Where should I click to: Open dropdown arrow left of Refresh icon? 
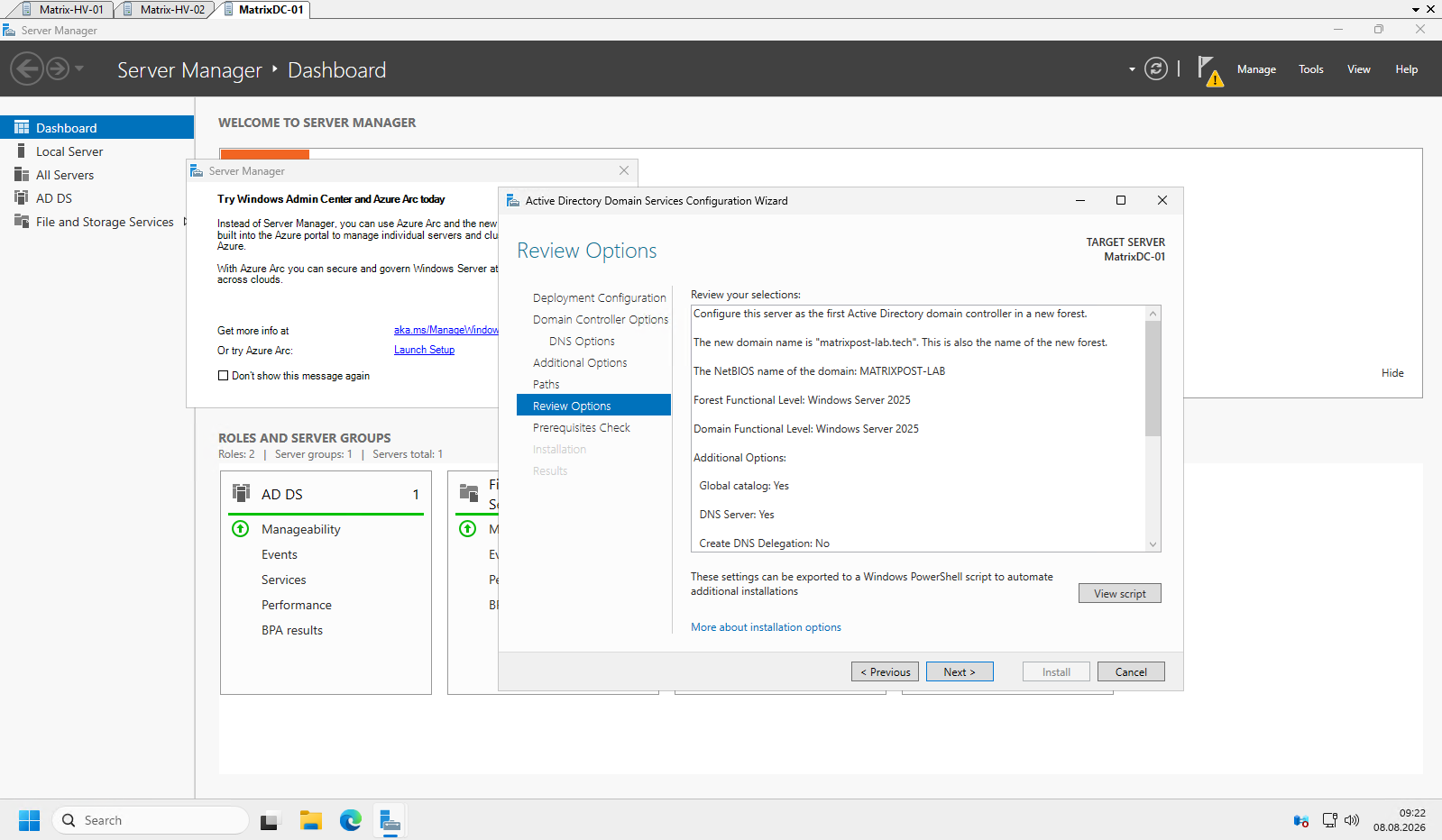coord(1132,69)
